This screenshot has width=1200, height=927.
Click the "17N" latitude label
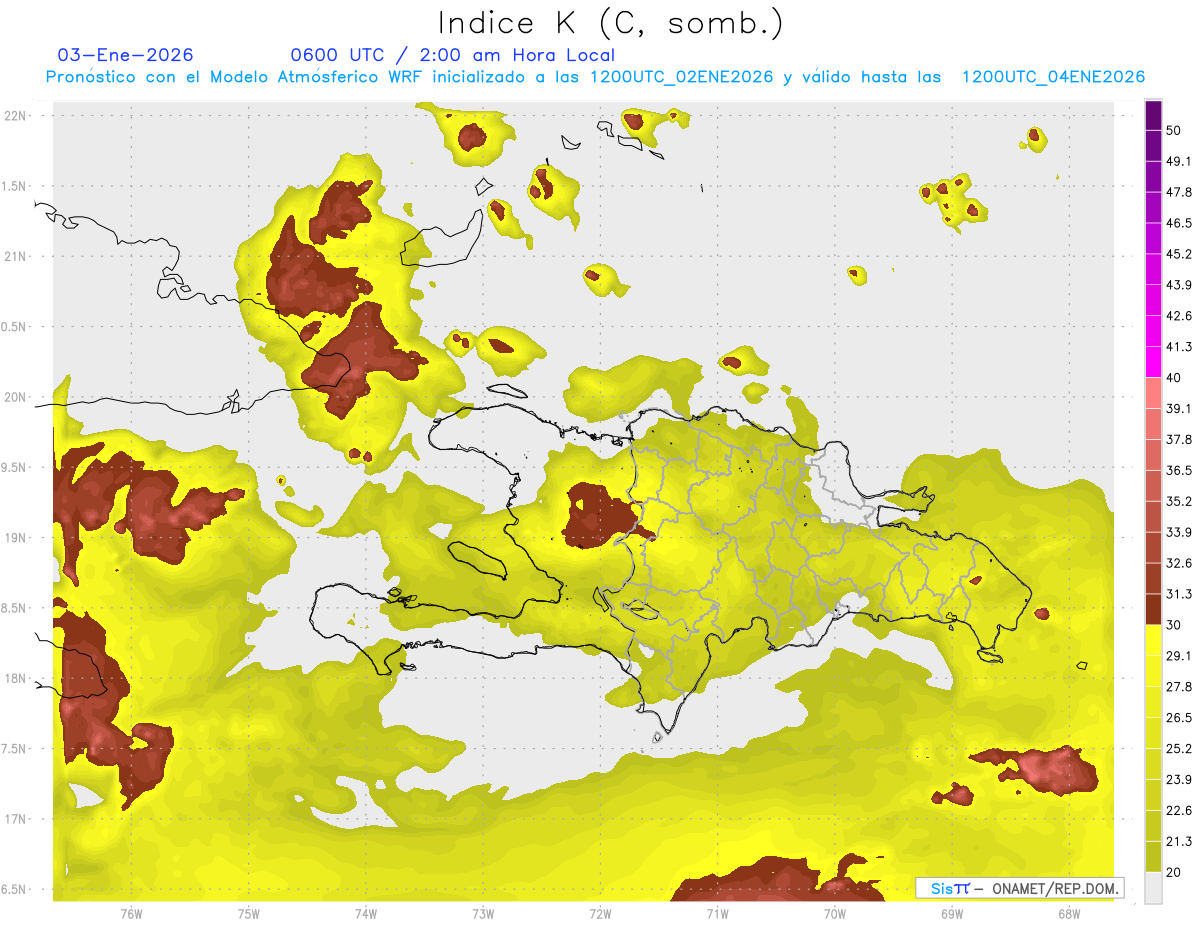[15, 819]
